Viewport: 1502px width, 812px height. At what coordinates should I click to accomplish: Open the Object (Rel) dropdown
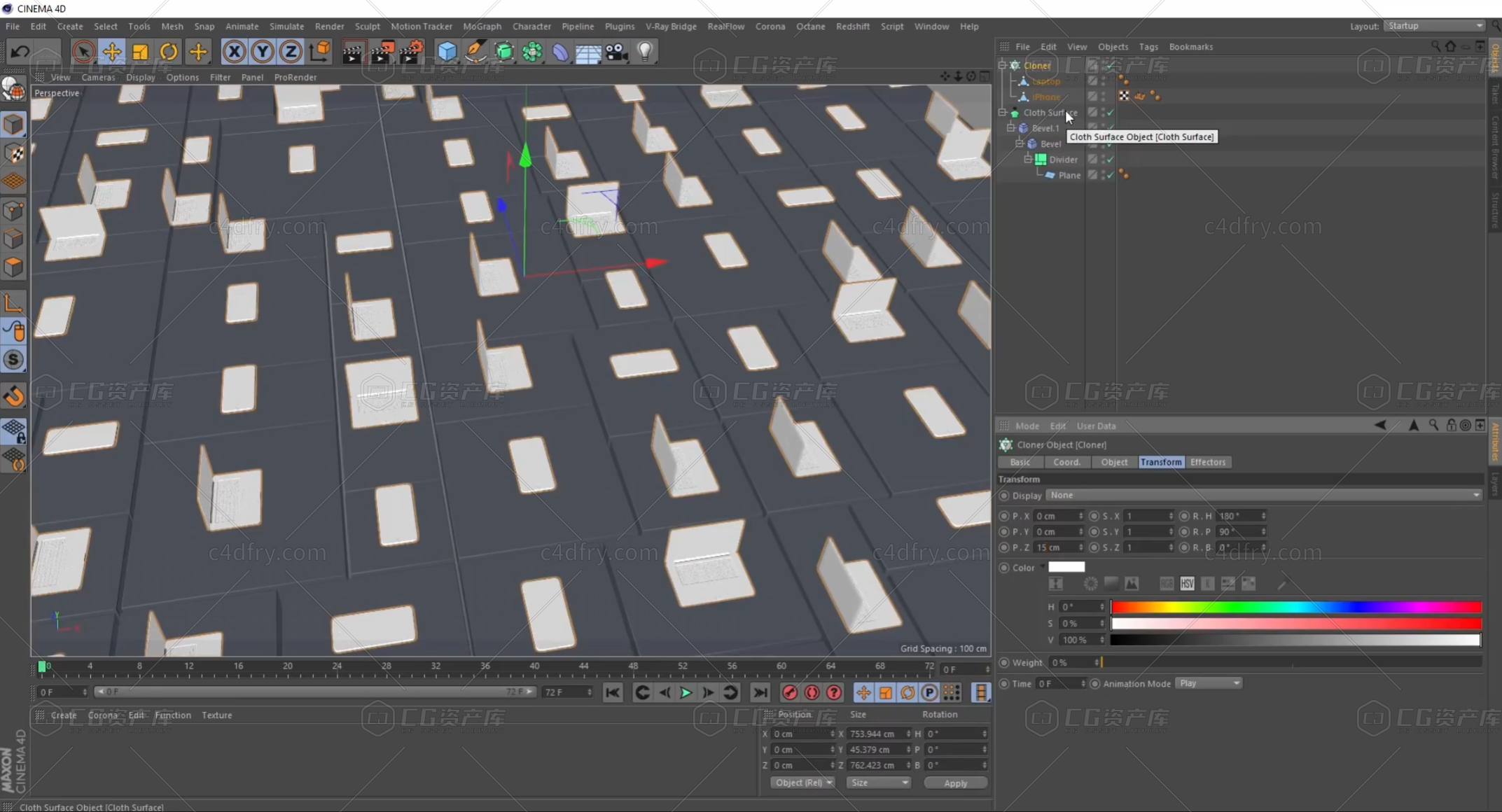[802, 783]
